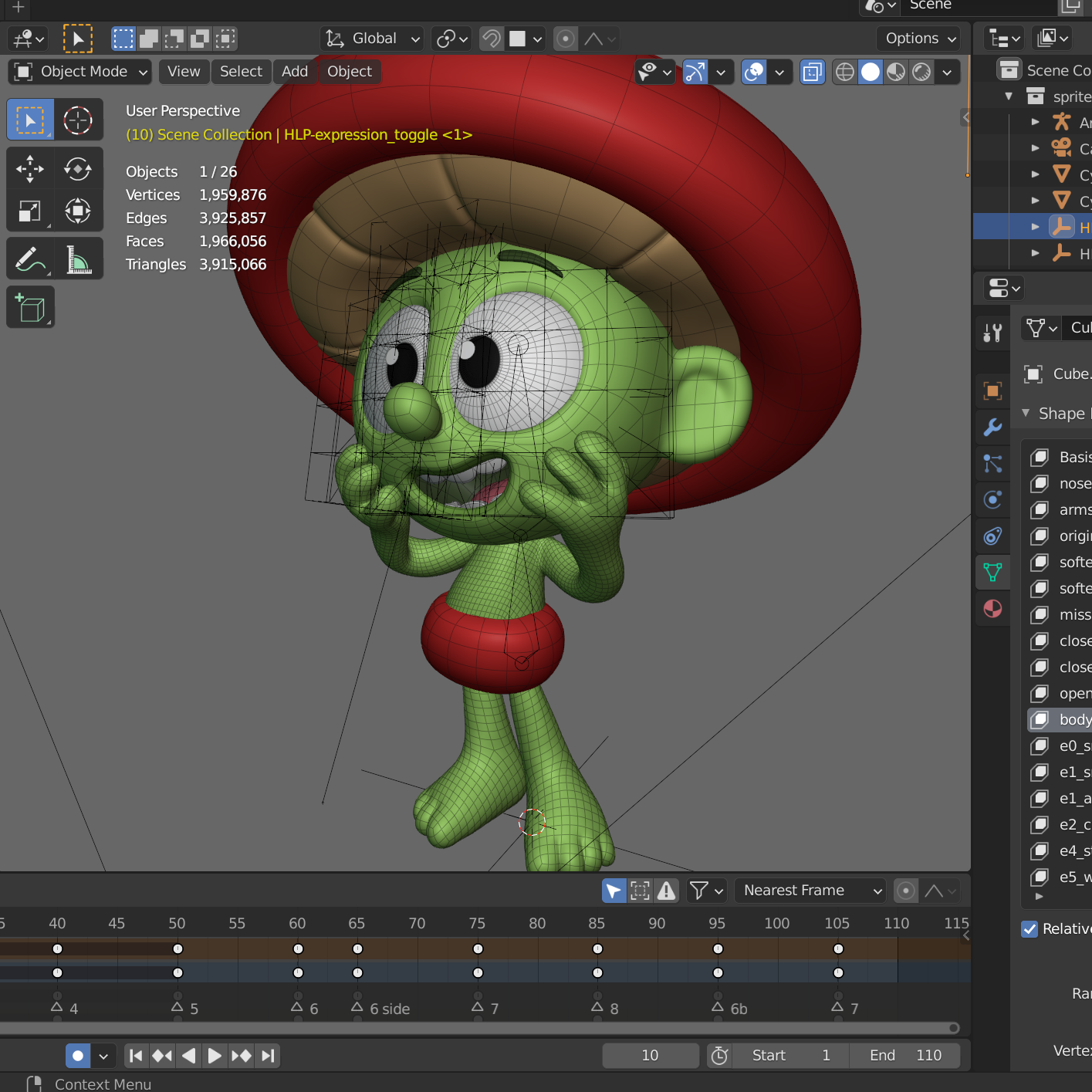Expand the highlighted empty object row in outliner
The image size is (1092, 1092).
1036,227
